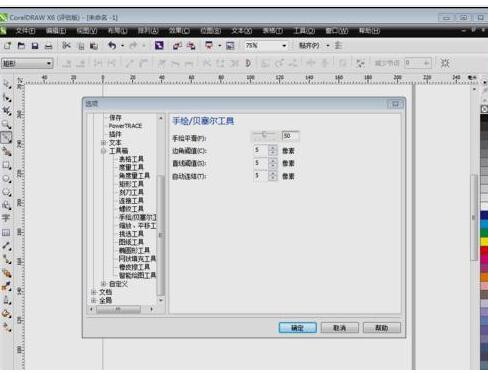
Task: Select 矩形工具 in options tree
Action: [131, 184]
